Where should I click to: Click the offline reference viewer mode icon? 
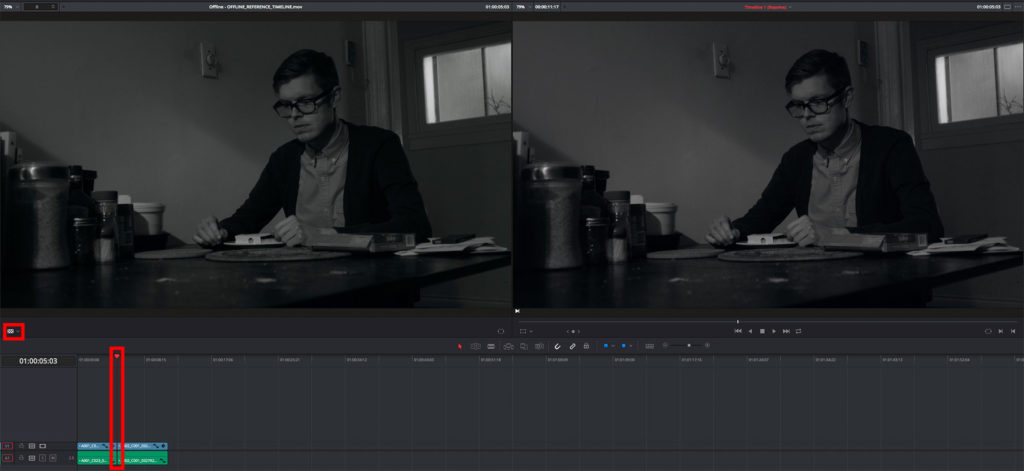[10, 331]
